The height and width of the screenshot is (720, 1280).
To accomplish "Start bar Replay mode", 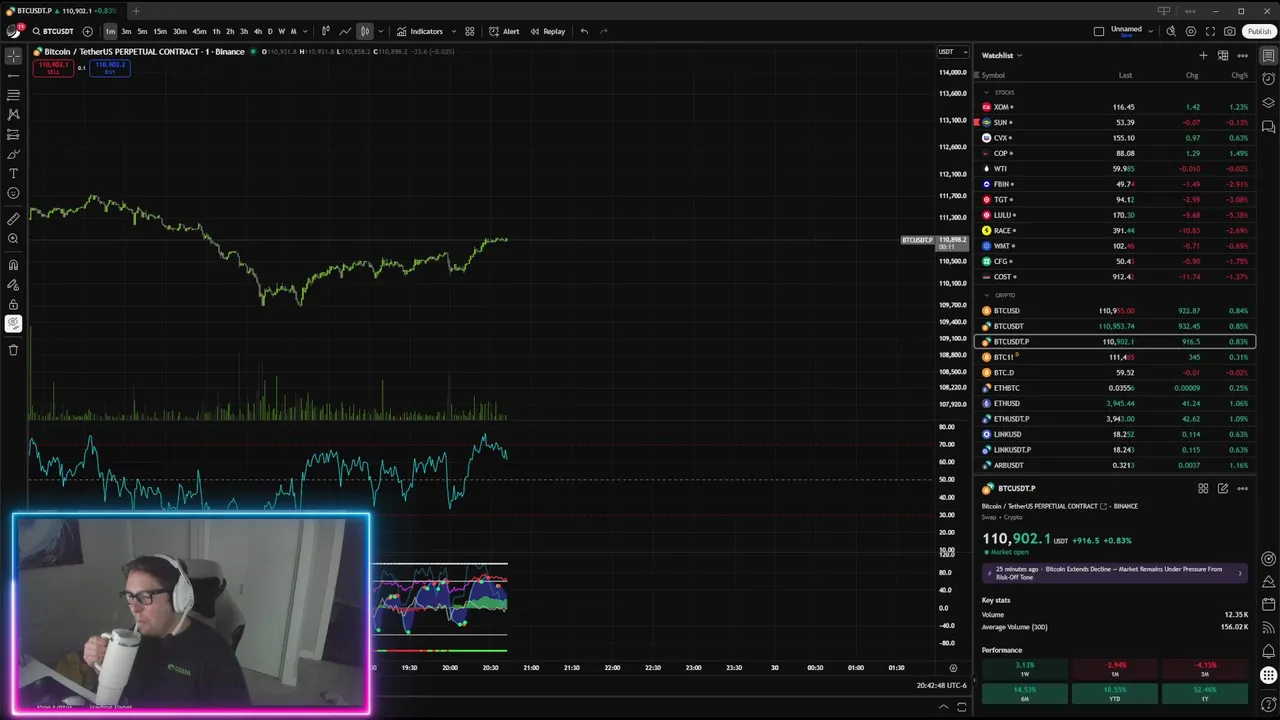I will 548,31.
